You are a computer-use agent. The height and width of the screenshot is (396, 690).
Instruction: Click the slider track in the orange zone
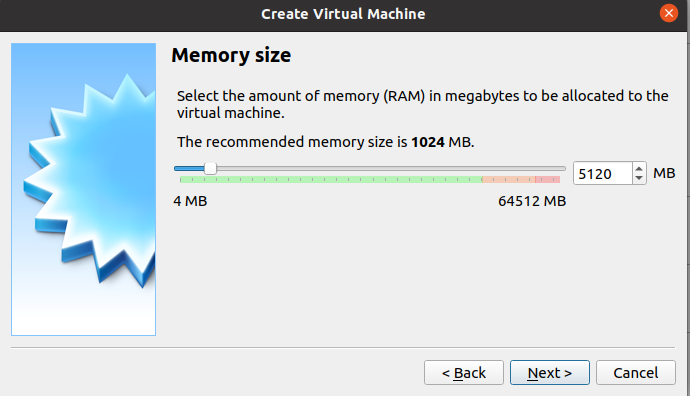509,169
